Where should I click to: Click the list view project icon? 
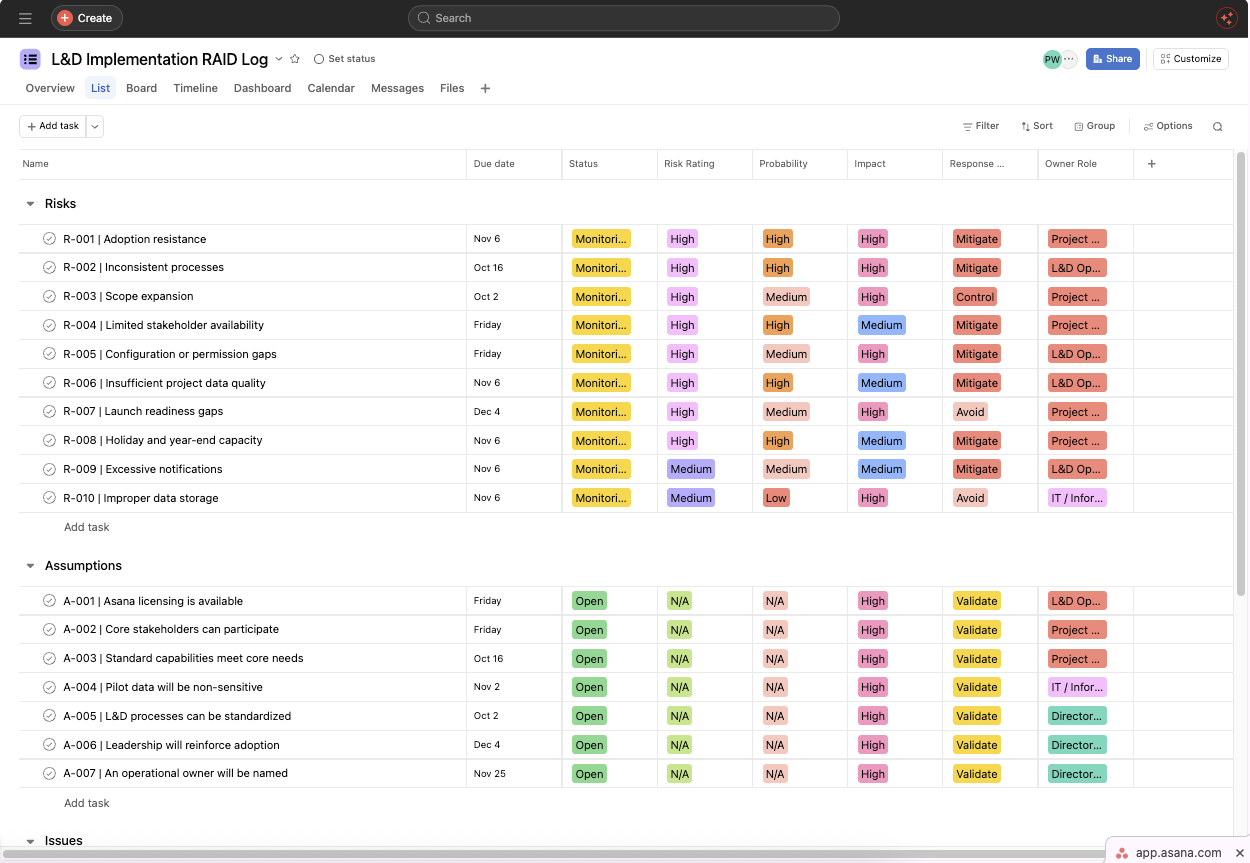point(30,59)
